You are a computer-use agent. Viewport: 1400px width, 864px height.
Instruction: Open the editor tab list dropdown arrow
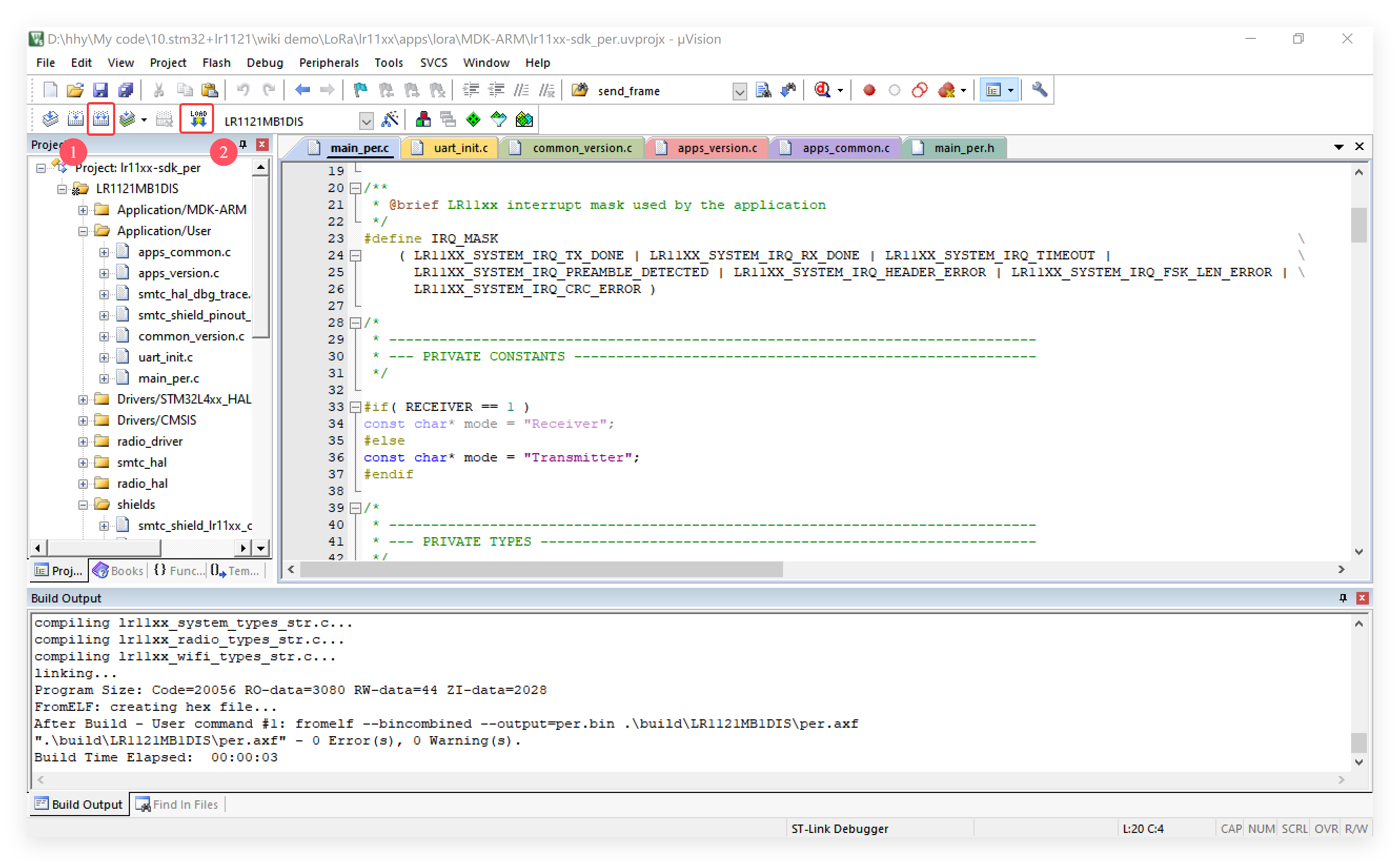pyautogui.click(x=1338, y=147)
